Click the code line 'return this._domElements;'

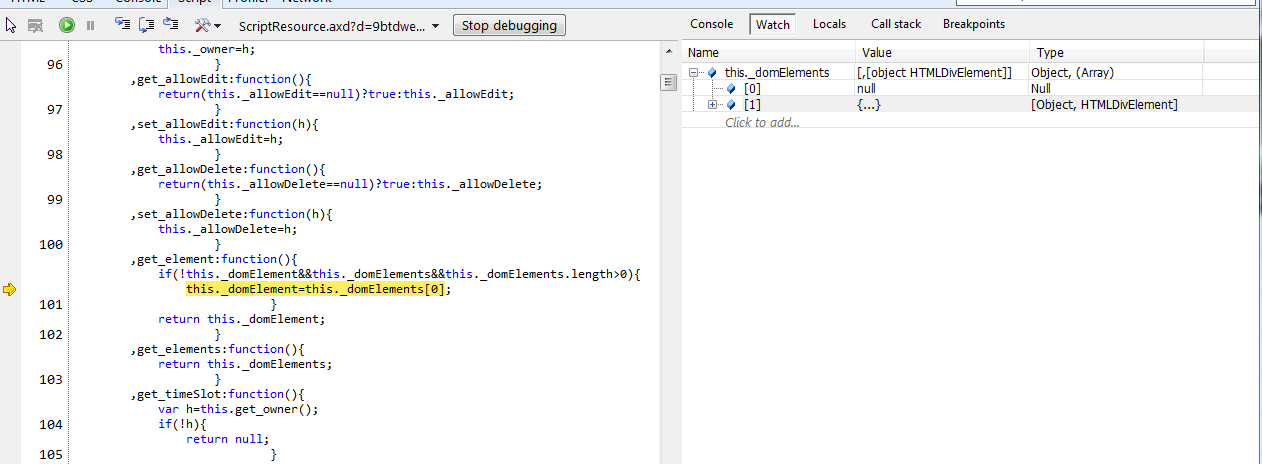245,364
